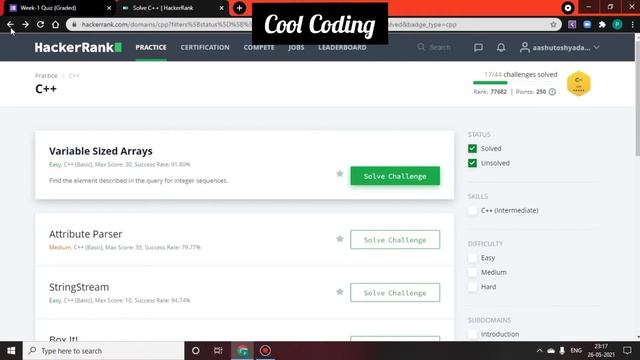Click the microphone tray icon
640x360 pixels.
tap(562, 351)
